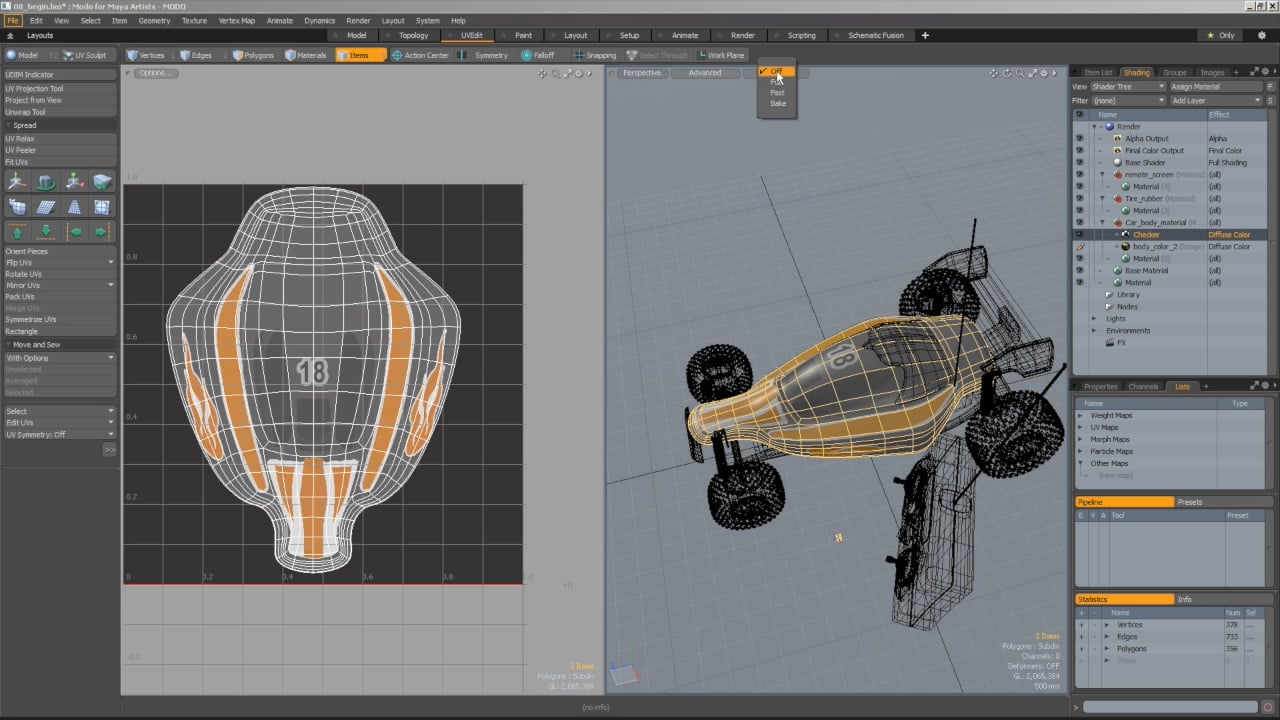This screenshot has height=720, width=1280.
Task: Click the move-down green arrow UV icon
Action: coord(45,232)
